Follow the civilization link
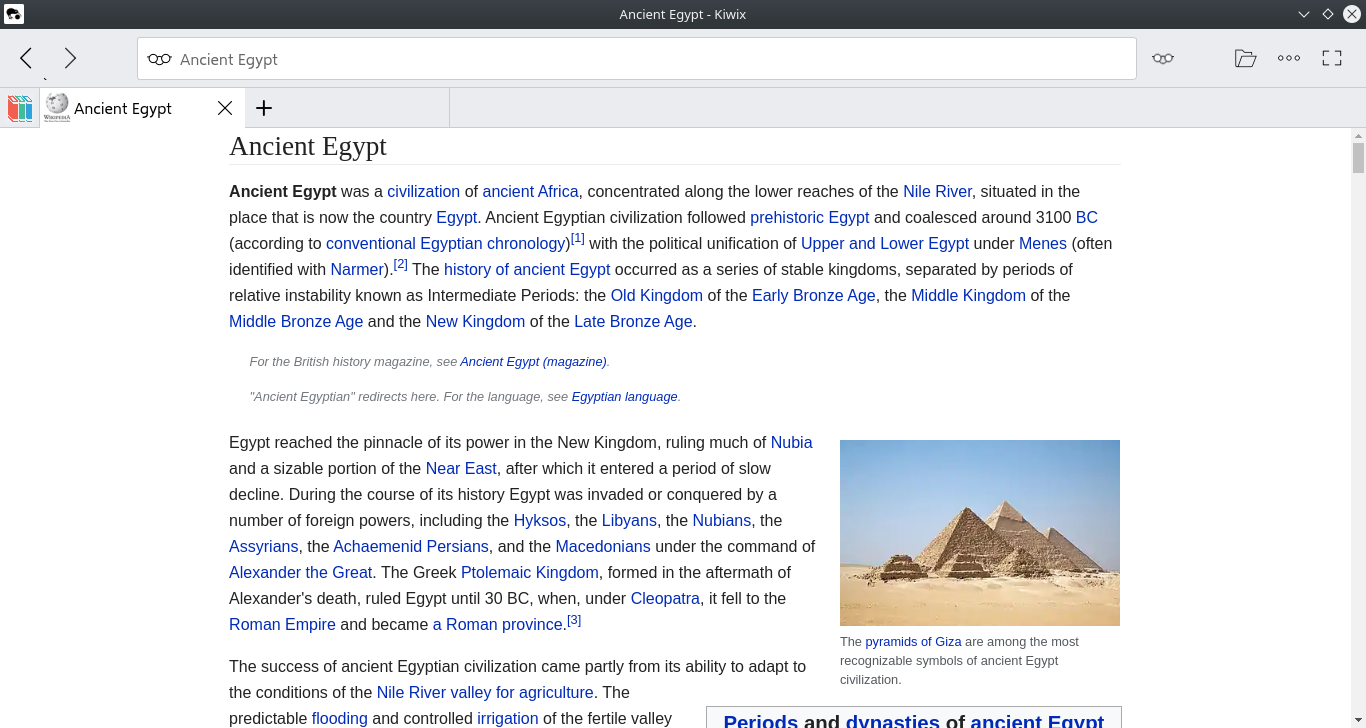Screen dimensions: 1366x728 tap(424, 191)
